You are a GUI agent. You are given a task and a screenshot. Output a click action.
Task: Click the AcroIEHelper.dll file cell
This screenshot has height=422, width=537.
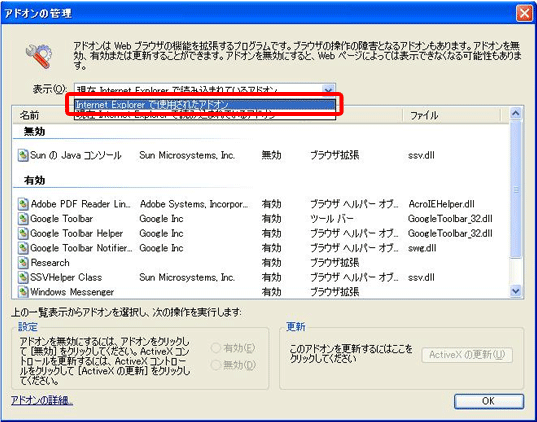(441, 204)
